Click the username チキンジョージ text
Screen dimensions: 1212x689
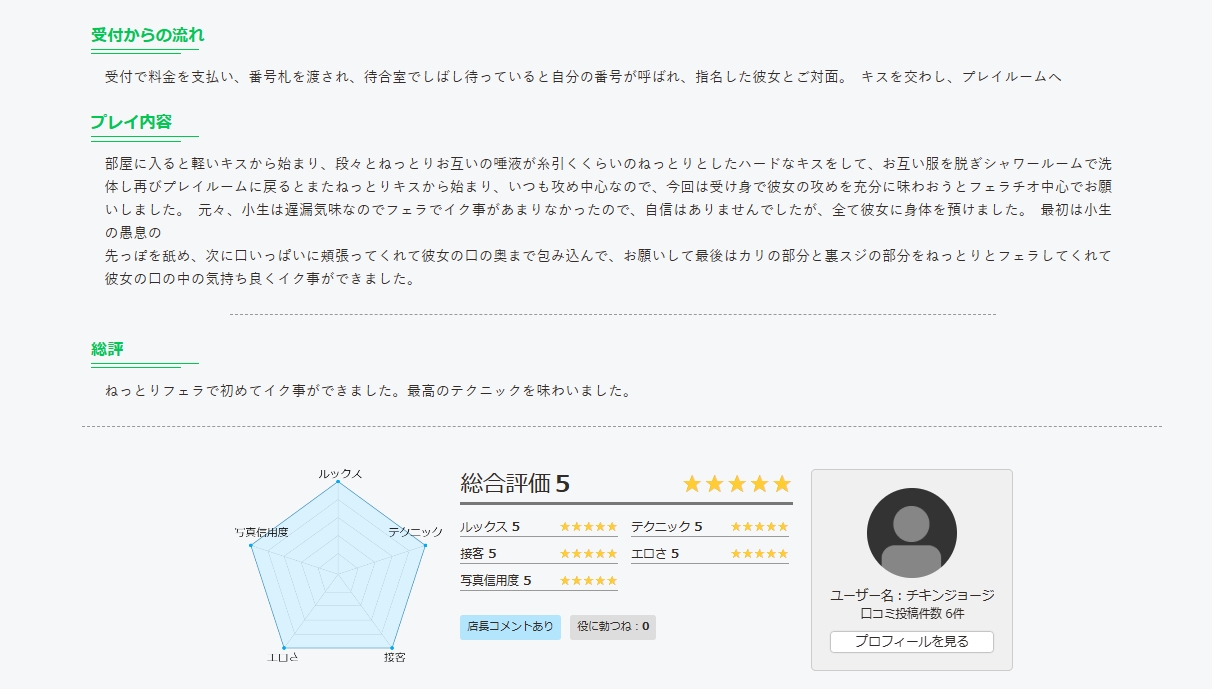950,595
